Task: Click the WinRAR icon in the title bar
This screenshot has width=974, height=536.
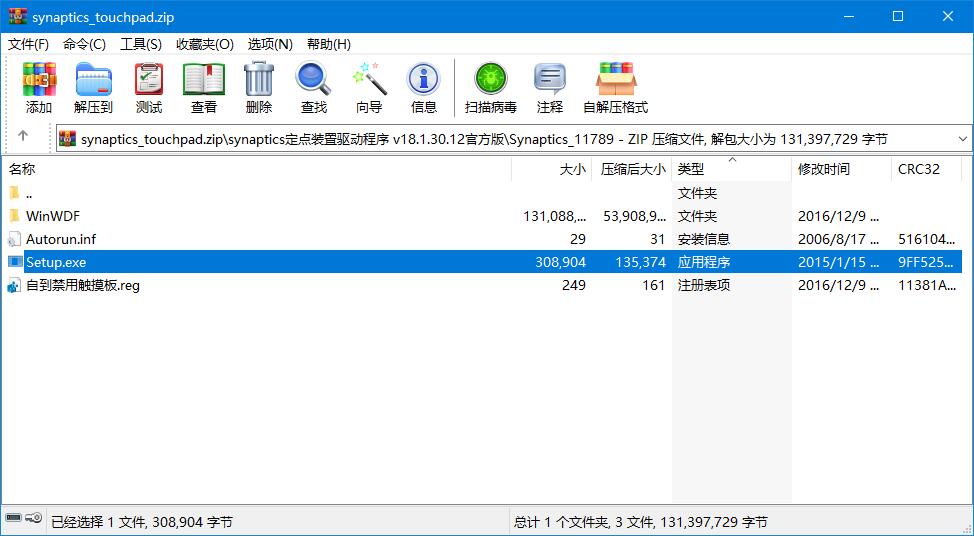Action: coord(17,16)
